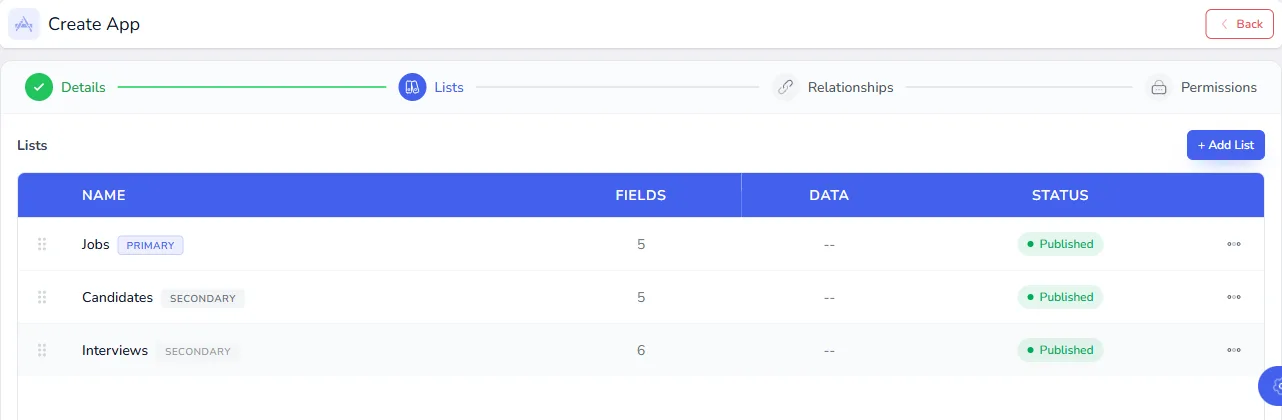Open the Interviews list
The width and height of the screenshot is (1282, 420).
click(x=115, y=350)
